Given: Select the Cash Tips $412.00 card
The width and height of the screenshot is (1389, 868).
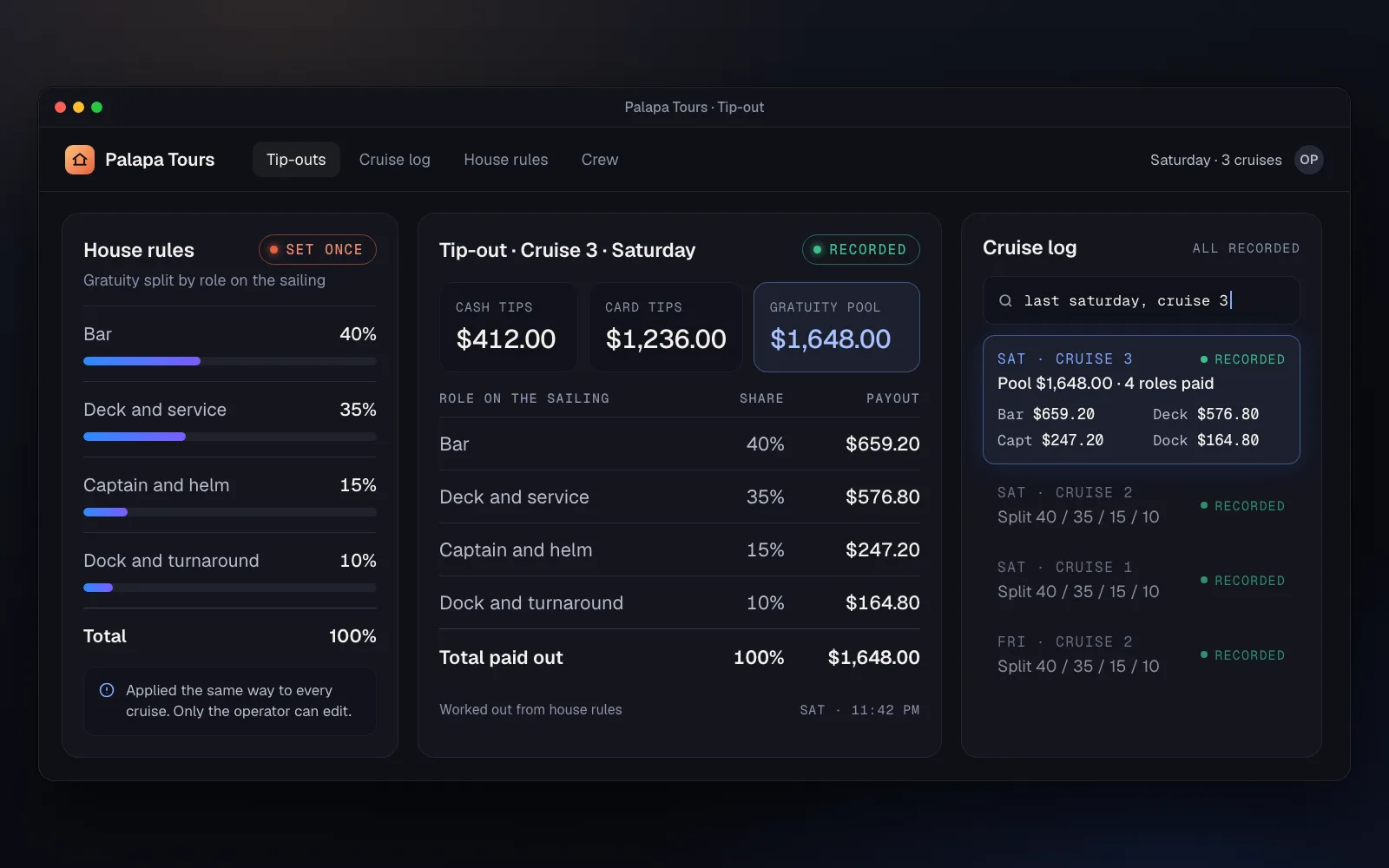Looking at the screenshot, I should pyautogui.click(x=508, y=327).
